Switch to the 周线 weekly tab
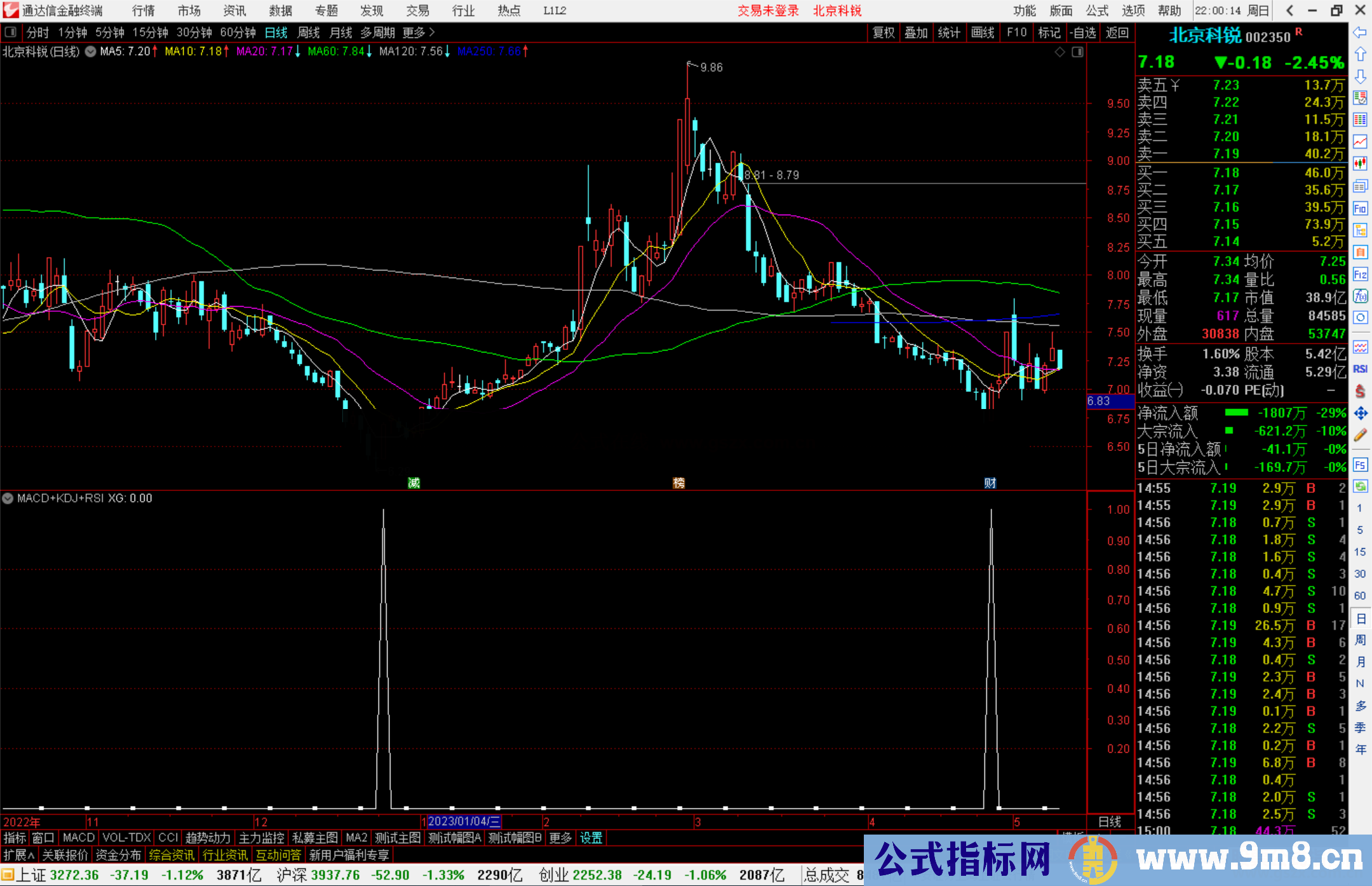The width and height of the screenshot is (1372, 886). [309, 32]
